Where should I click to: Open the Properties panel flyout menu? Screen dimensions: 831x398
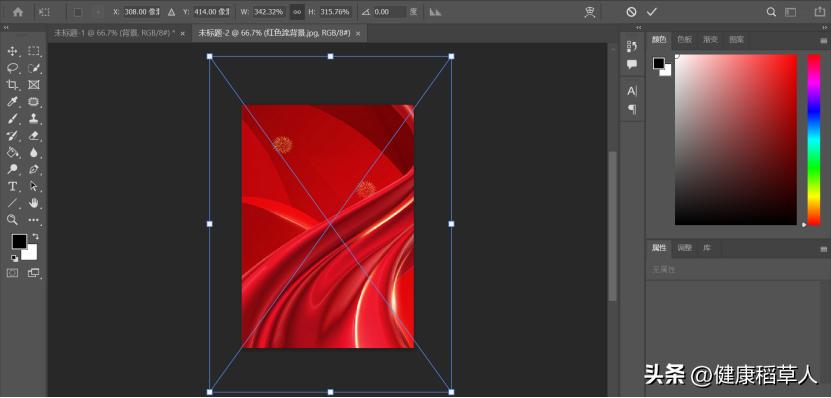pos(823,249)
